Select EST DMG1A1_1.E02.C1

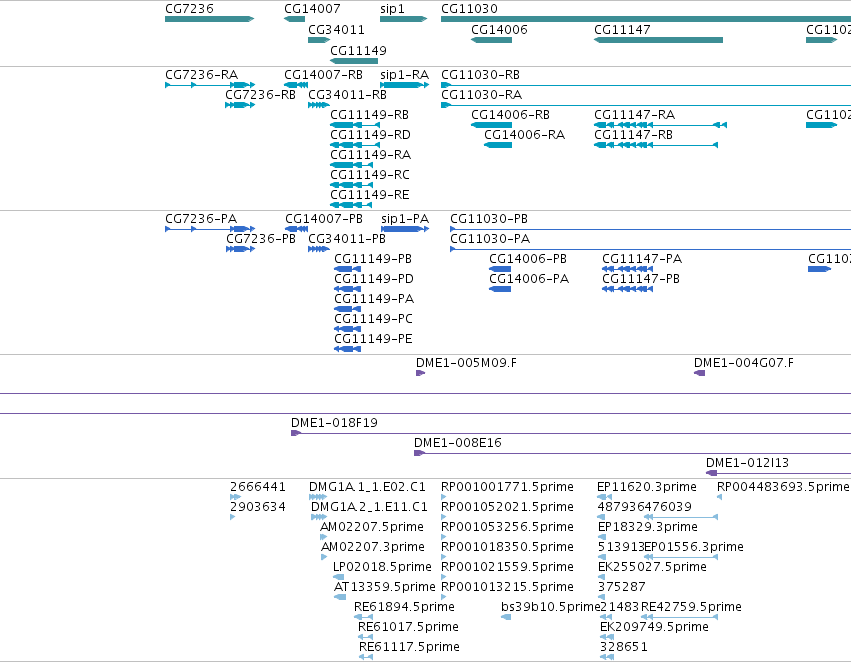pos(318,497)
